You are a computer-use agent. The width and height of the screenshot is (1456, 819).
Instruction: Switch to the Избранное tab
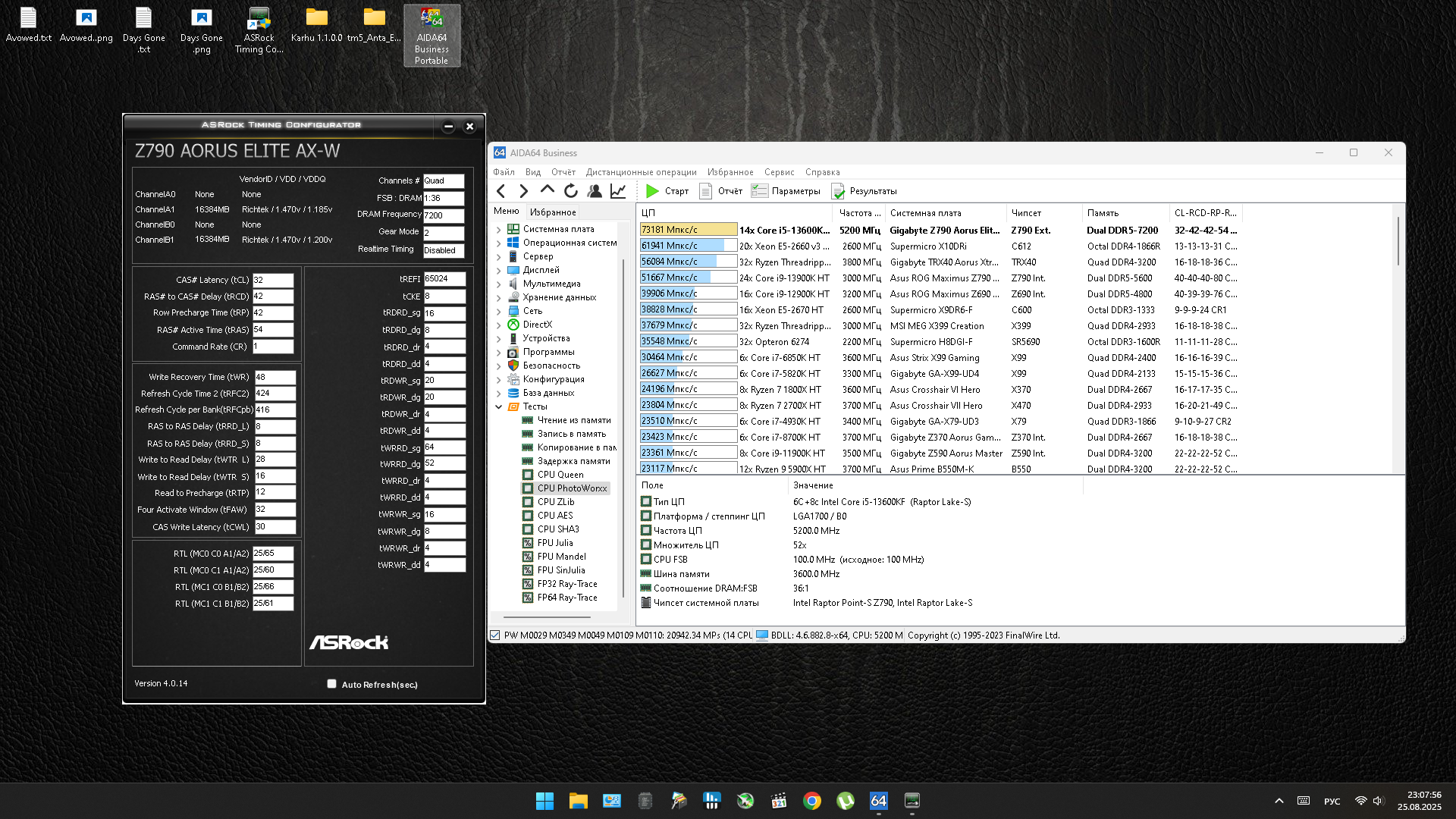(x=553, y=212)
